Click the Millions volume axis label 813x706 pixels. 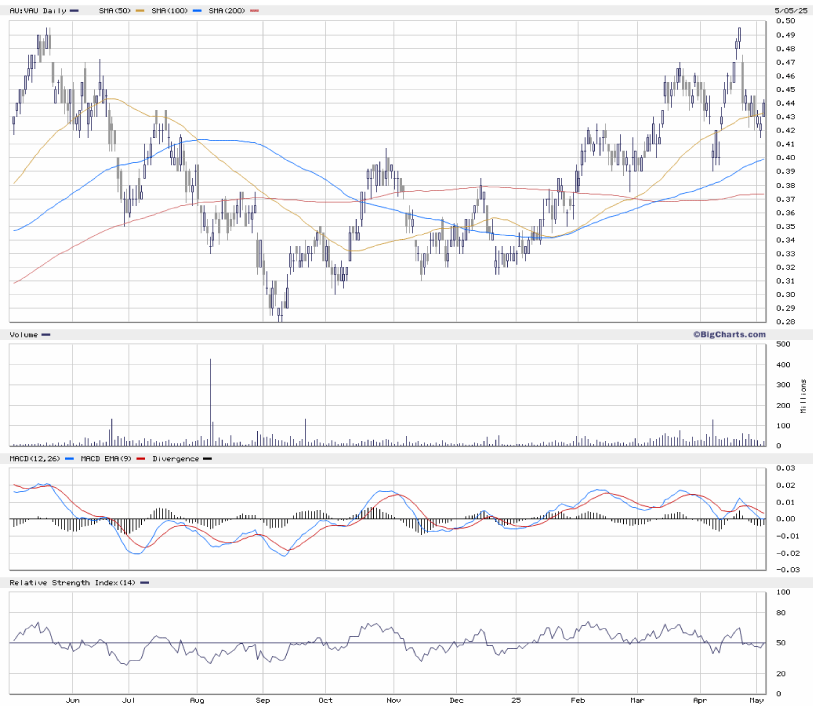[x=804, y=397]
